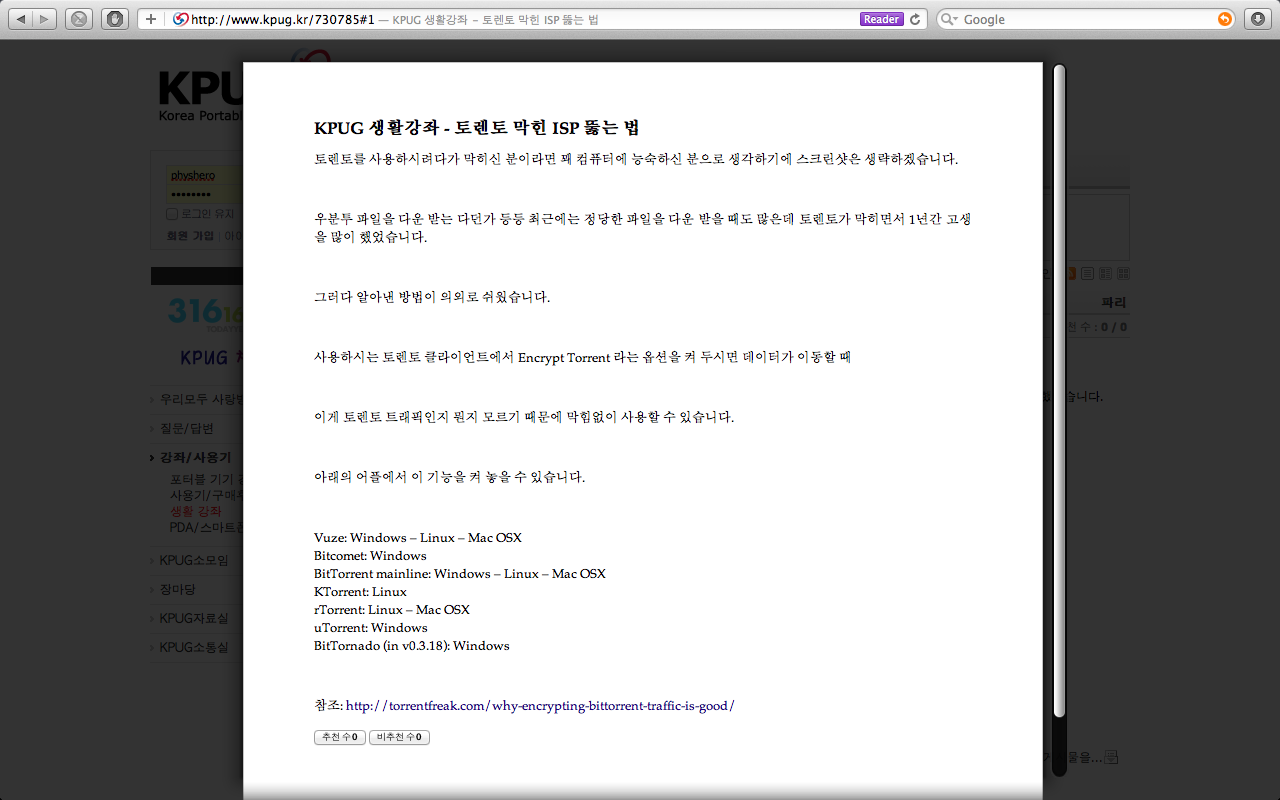Open the Downloads button in toolbar
This screenshot has width=1280, height=800.
point(1258,19)
